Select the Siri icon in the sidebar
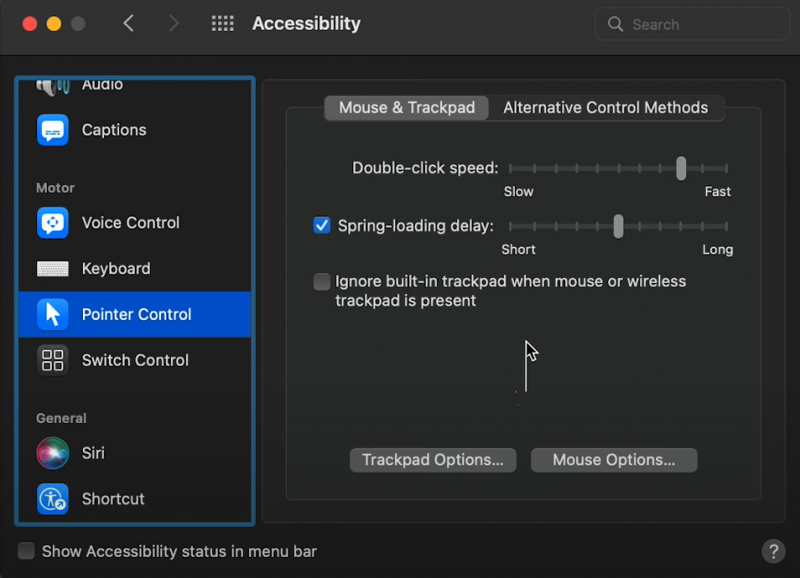 pos(53,453)
